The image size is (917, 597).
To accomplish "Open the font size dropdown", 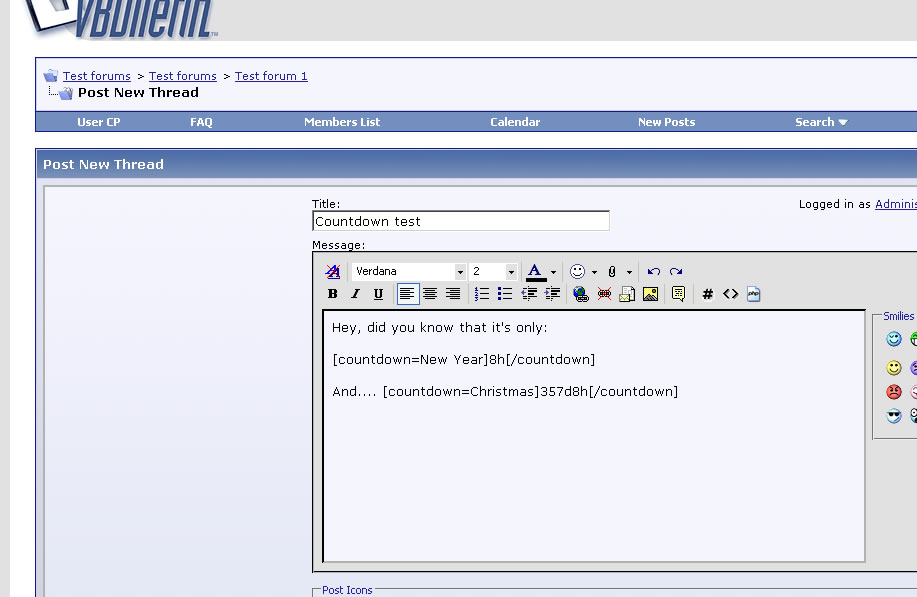I will (511, 272).
